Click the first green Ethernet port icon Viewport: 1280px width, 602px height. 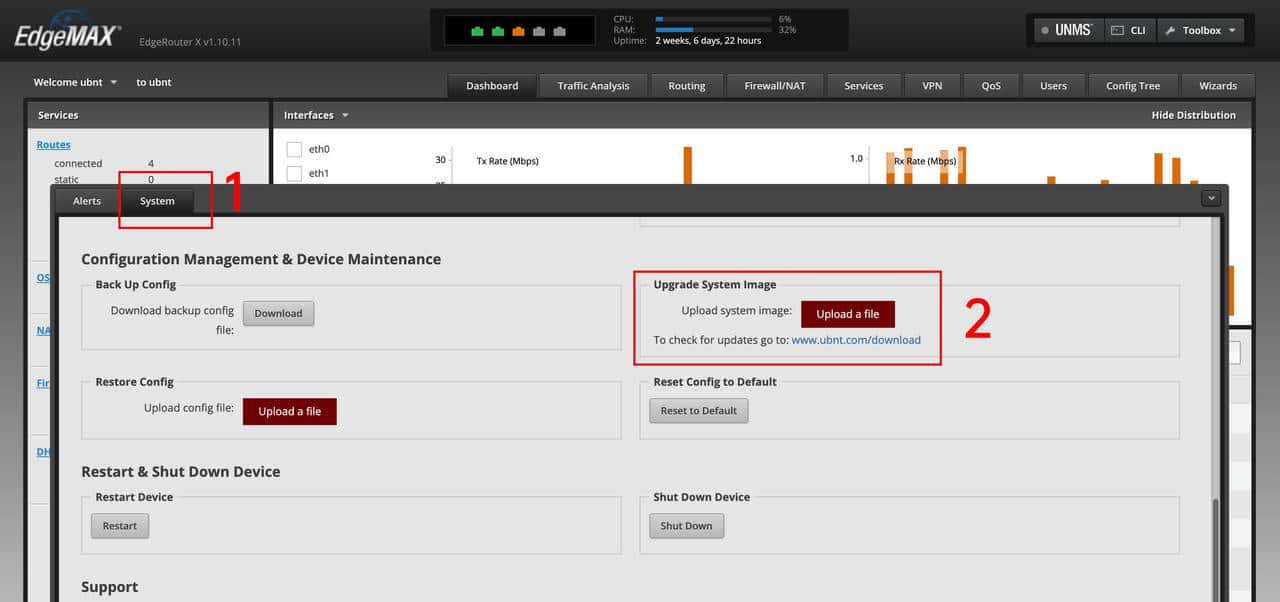pos(477,31)
